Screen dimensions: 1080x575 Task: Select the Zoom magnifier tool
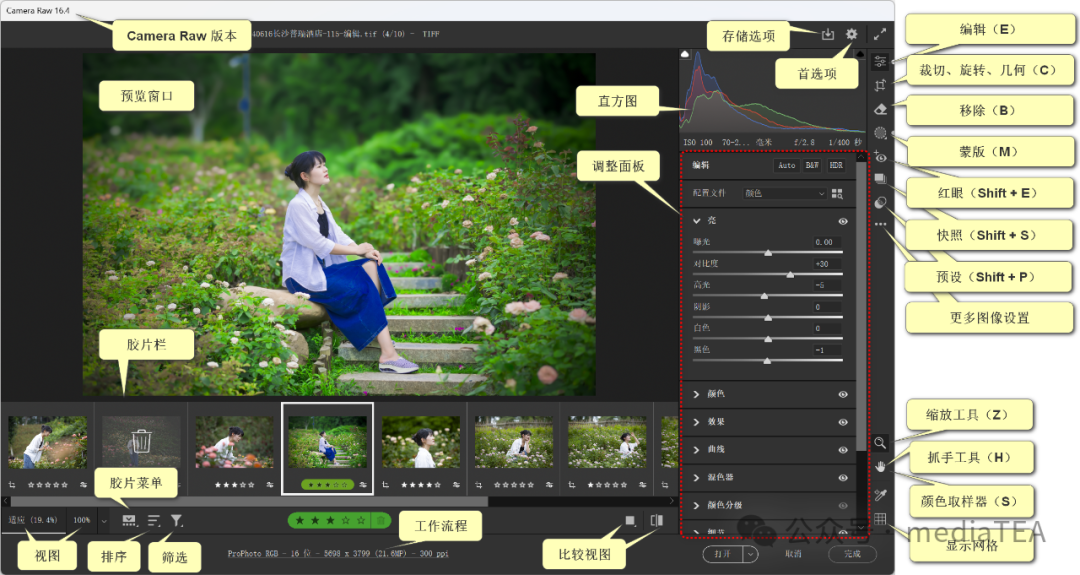880,443
